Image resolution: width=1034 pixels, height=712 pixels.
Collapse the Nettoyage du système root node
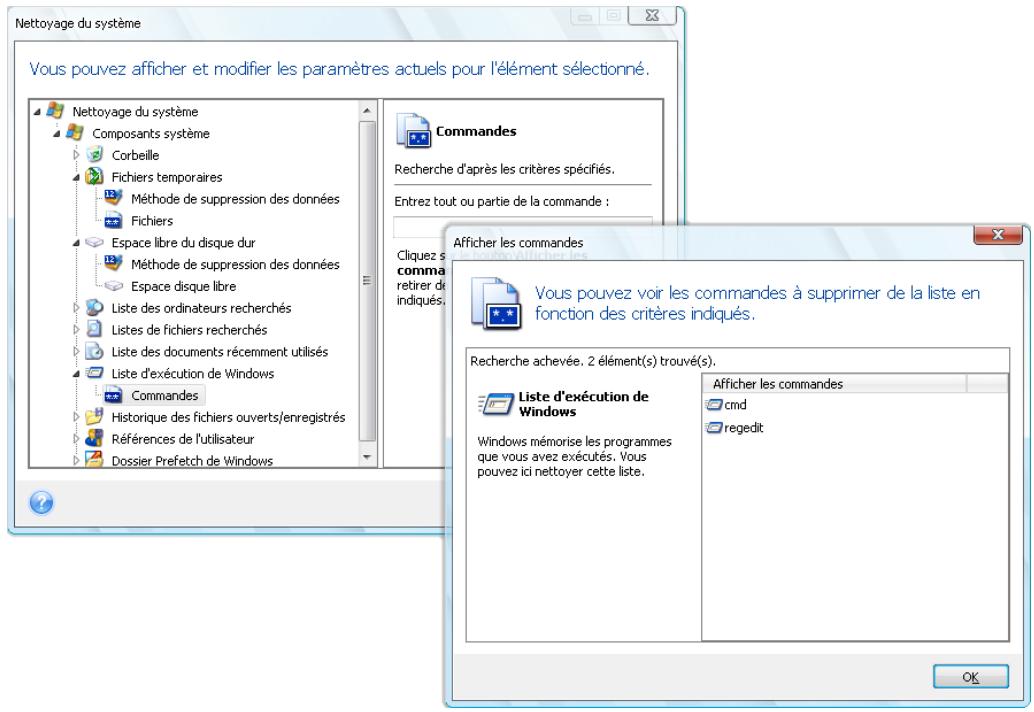coord(37,111)
